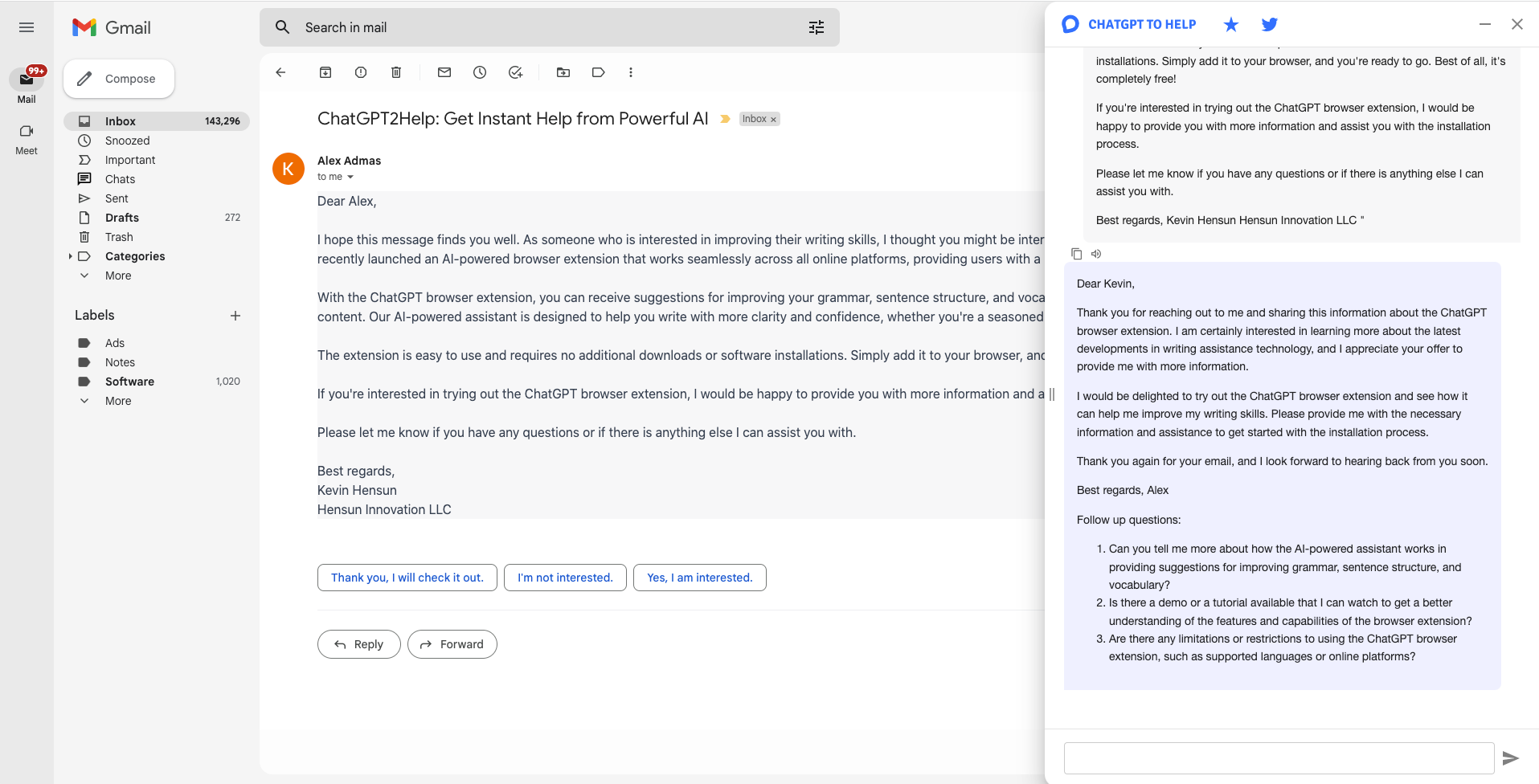This screenshot has width=1539, height=784.
Task: Send chat message with paper-plane icon
Action: [1511, 758]
